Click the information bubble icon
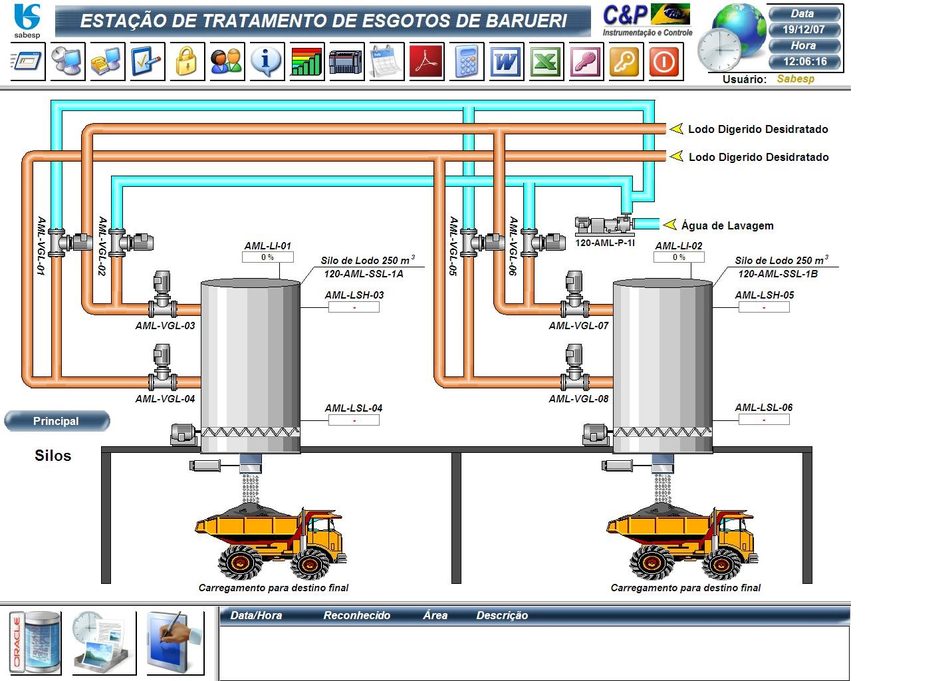This screenshot has width=952, height=681. pyautogui.click(x=267, y=62)
